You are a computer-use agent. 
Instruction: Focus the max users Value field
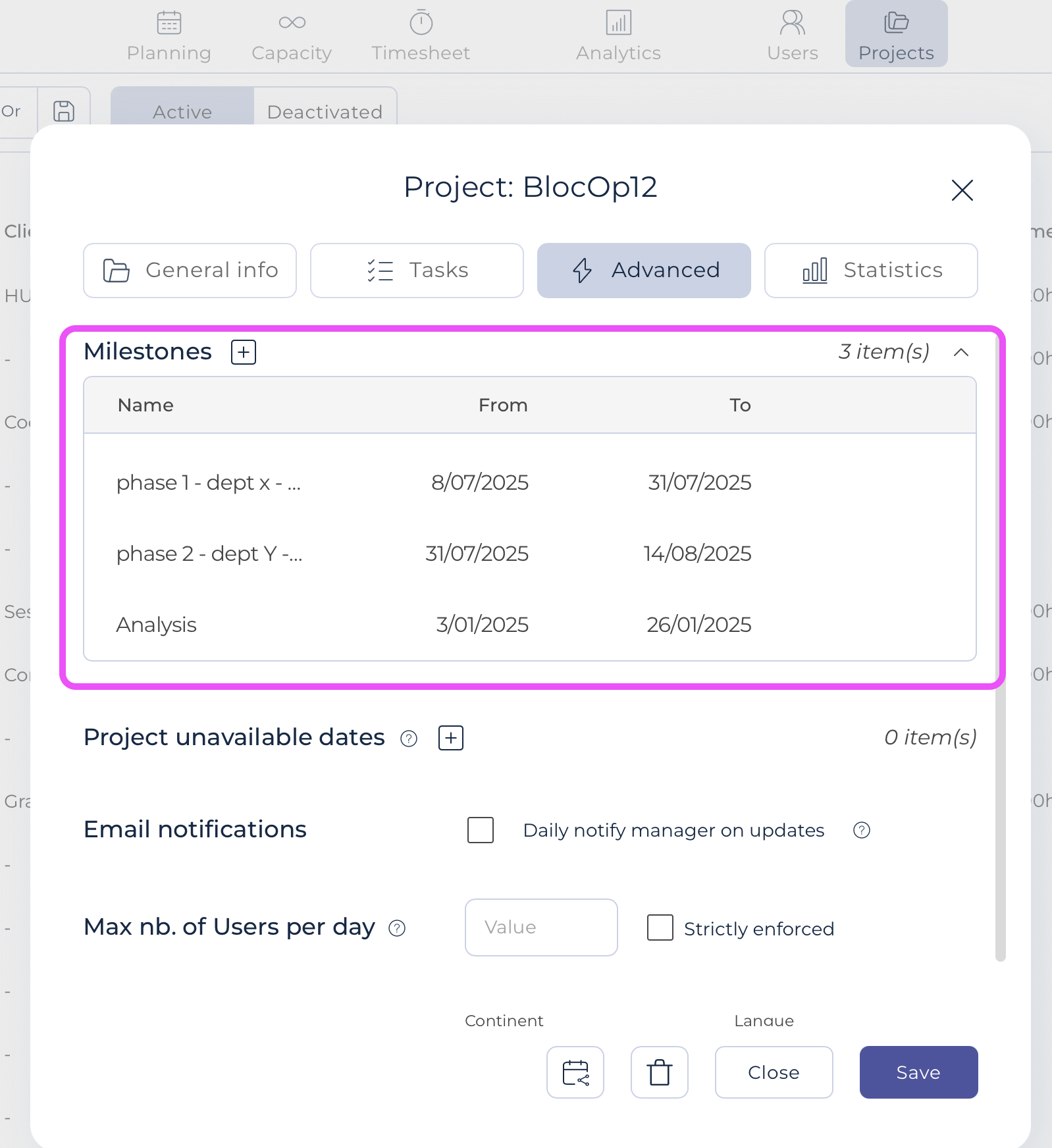point(540,927)
